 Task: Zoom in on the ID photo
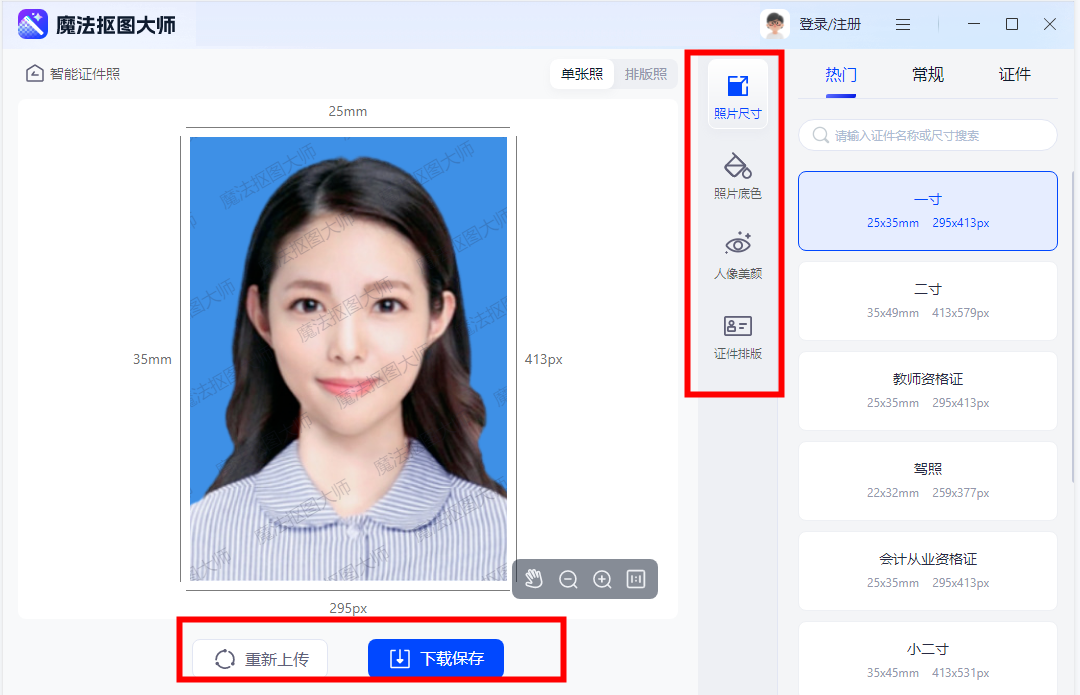601,578
